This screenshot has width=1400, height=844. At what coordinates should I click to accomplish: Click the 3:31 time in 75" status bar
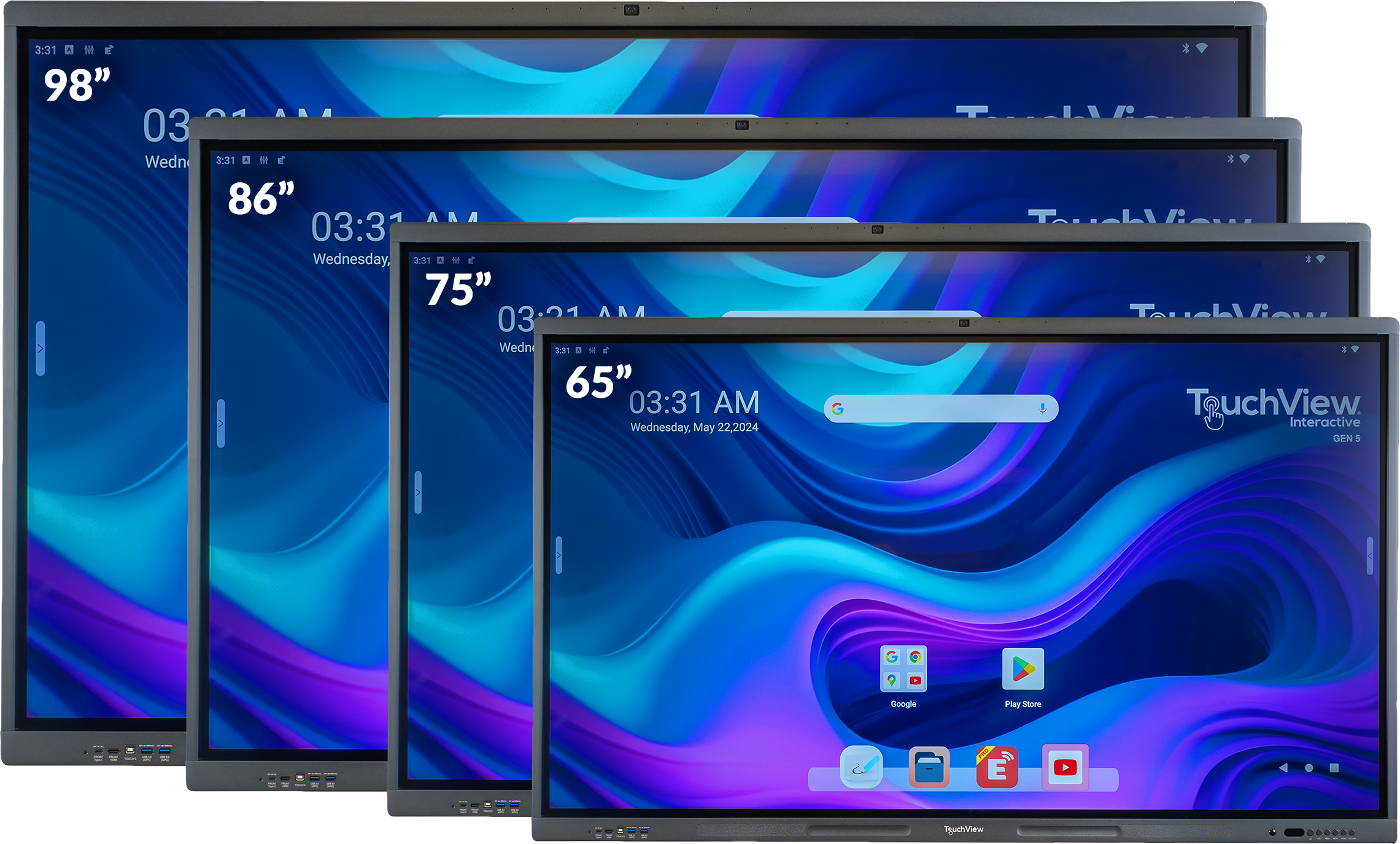[x=422, y=260]
